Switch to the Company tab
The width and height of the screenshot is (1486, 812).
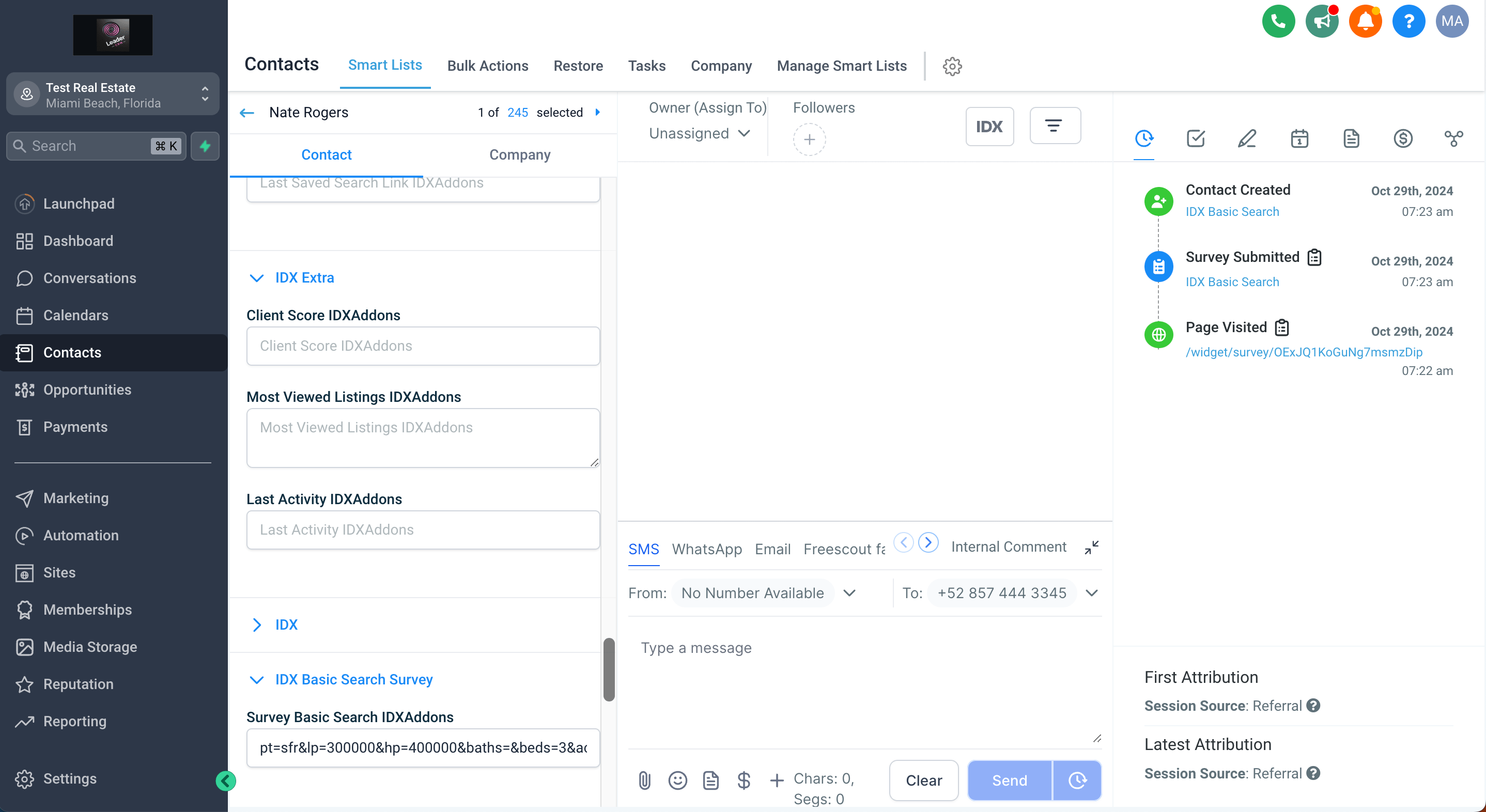[519, 154]
